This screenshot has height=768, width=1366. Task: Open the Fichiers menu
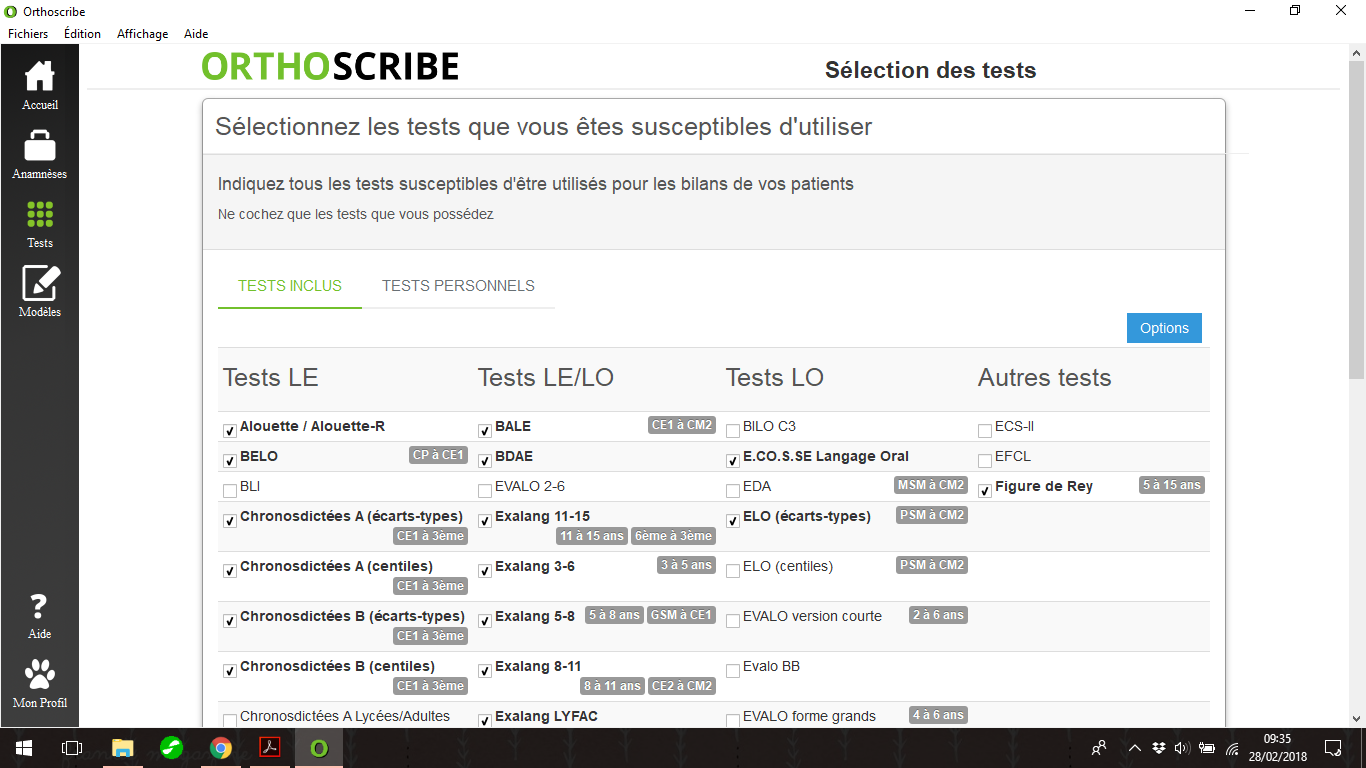coord(28,34)
